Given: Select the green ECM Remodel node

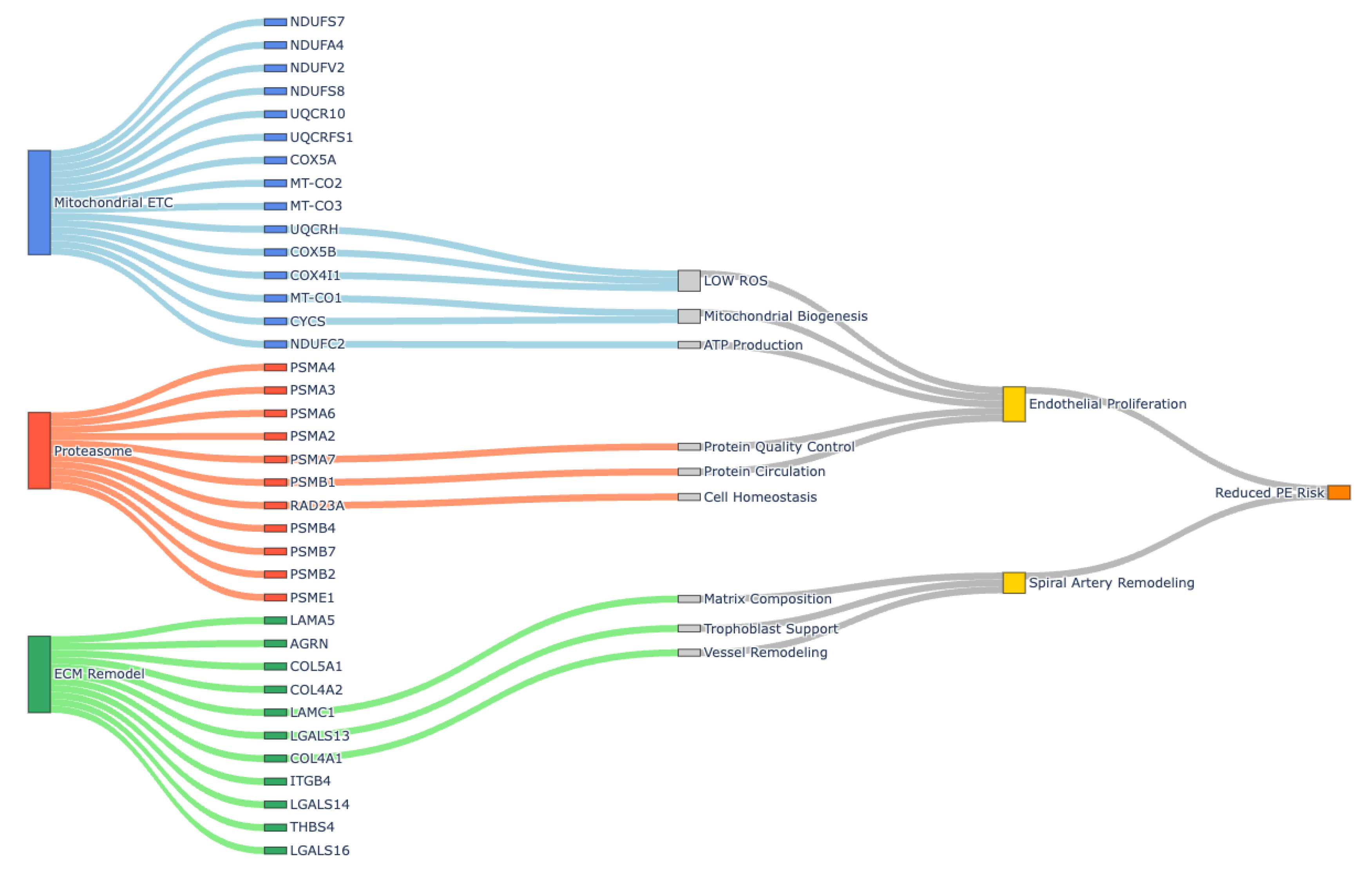Looking at the screenshot, I should pos(39,674).
